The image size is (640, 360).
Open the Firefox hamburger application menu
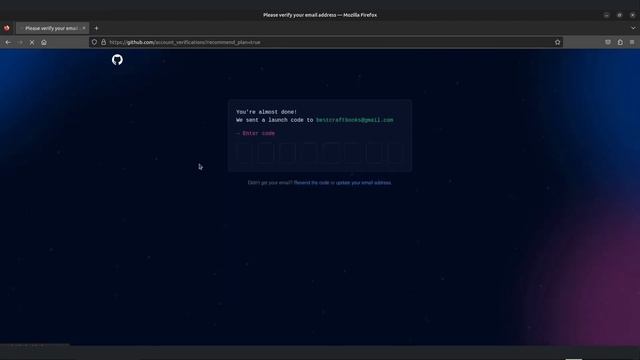[632, 42]
